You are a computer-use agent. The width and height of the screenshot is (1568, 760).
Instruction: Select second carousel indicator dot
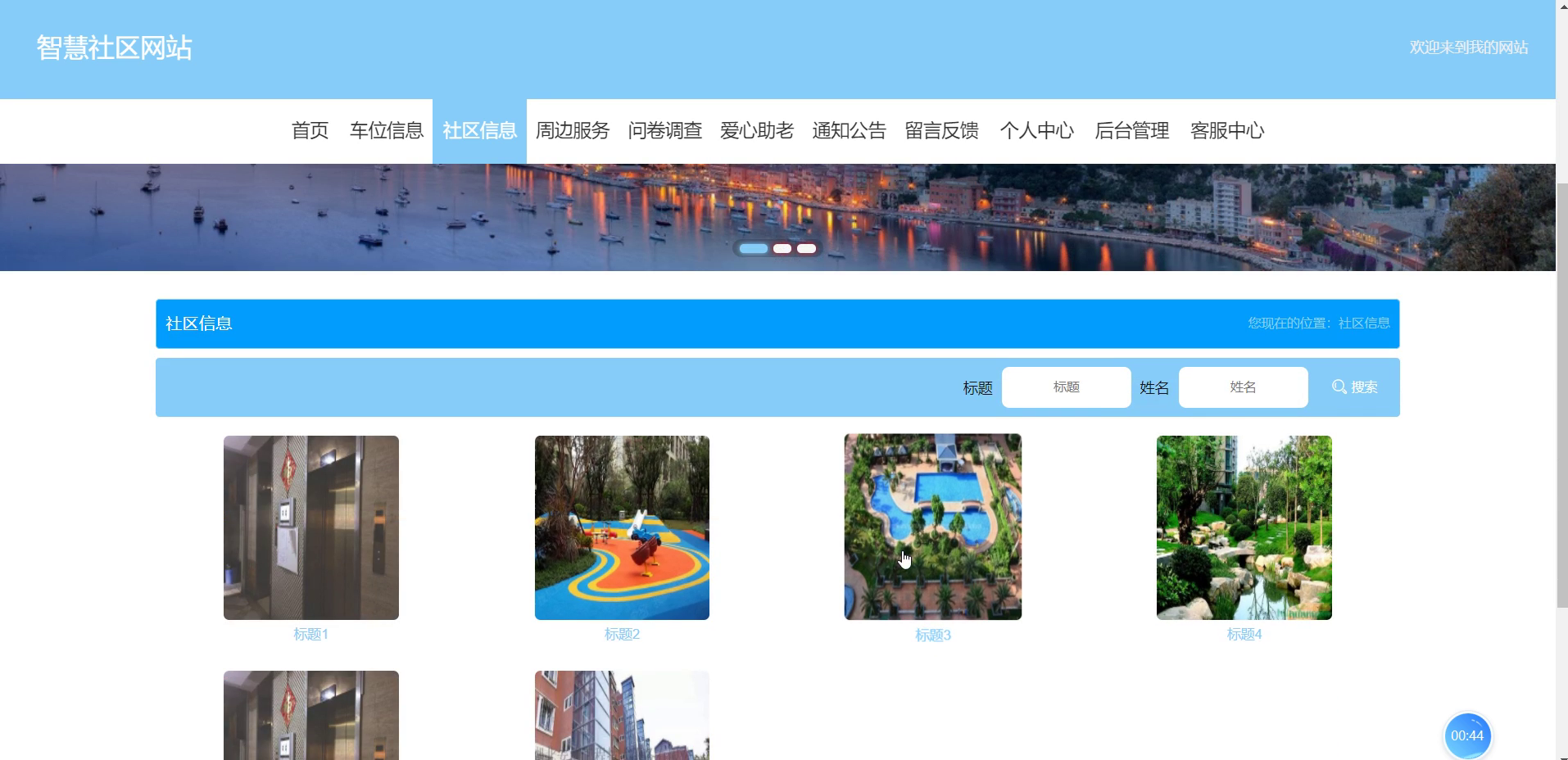[782, 248]
